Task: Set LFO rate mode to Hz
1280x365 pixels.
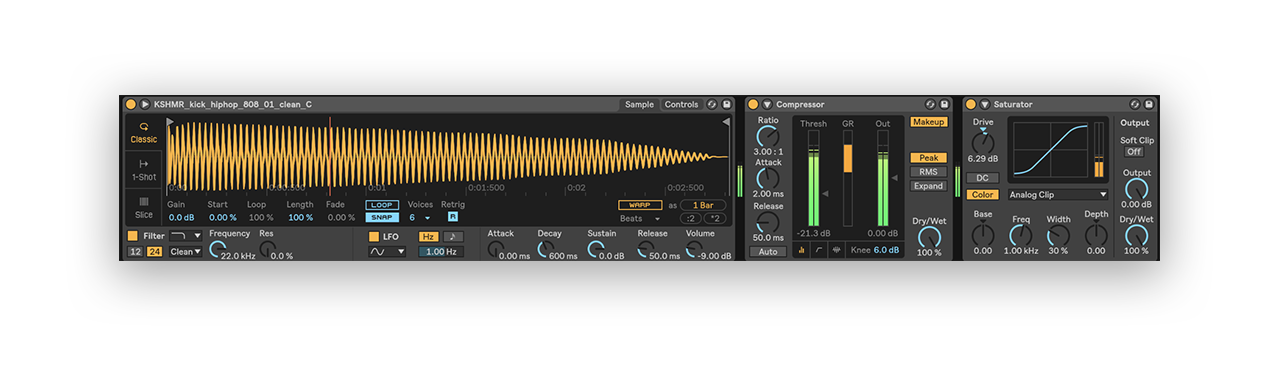Action: tap(428, 237)
